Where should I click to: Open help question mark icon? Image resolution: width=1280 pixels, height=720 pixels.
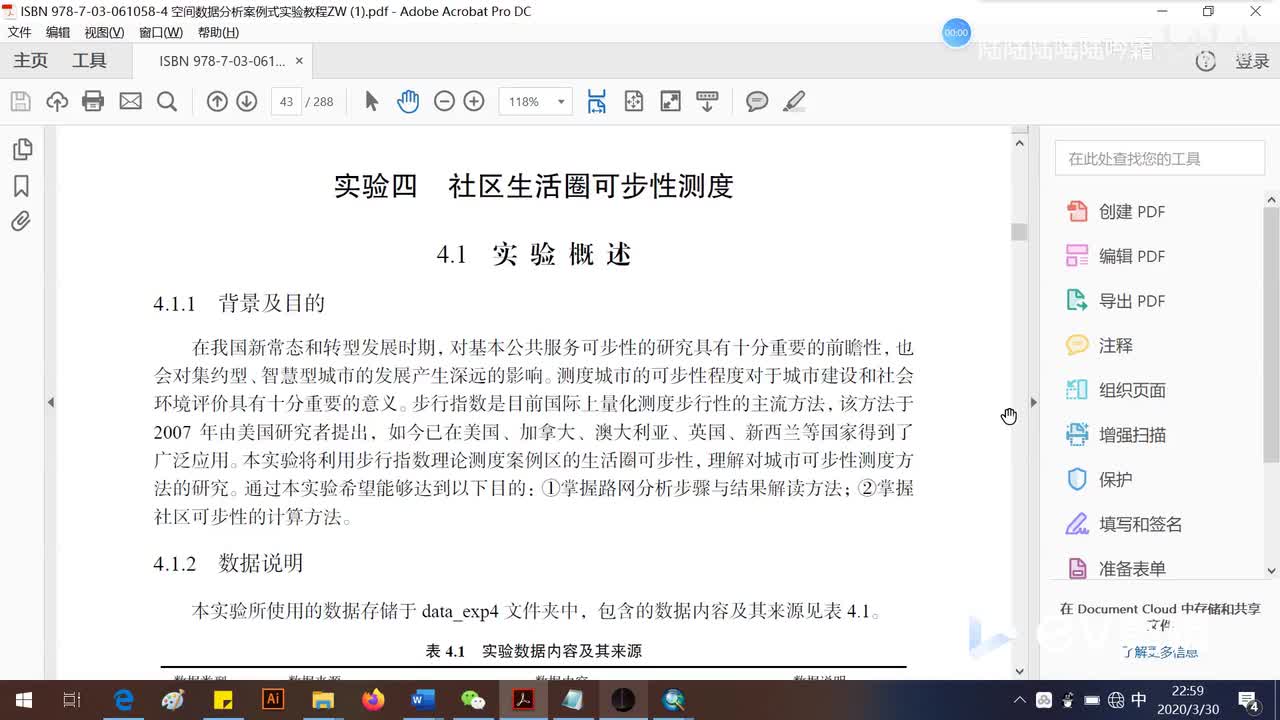click(1206, 61)
